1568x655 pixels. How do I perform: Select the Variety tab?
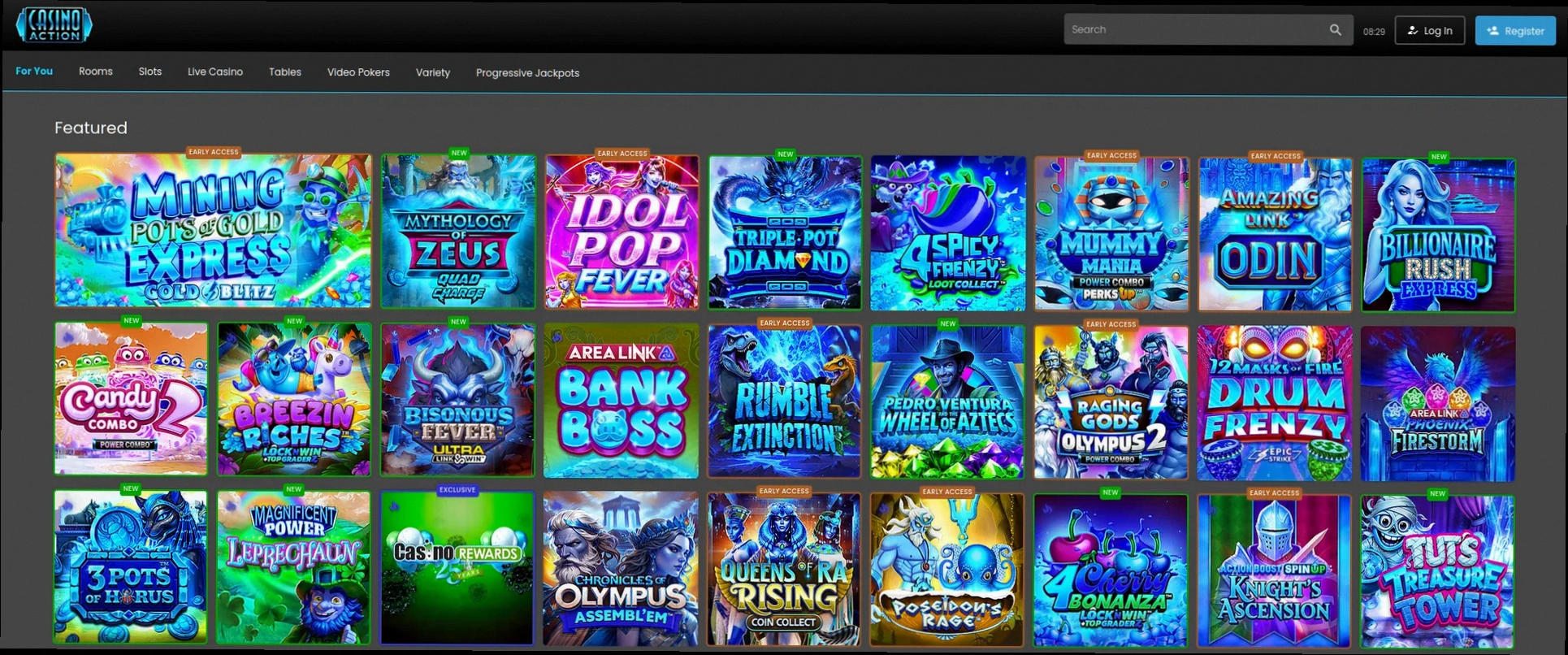433,72
